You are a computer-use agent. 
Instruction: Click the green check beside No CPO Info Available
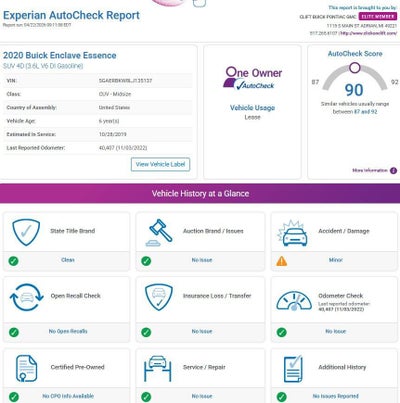tap(14, 397)
